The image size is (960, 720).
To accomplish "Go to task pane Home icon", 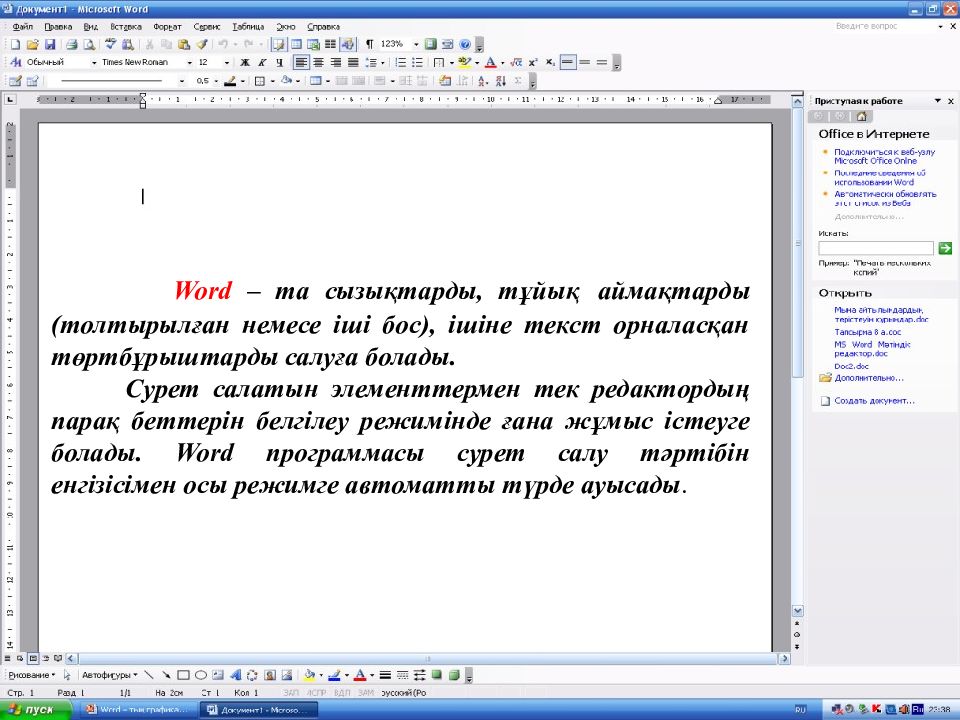I will coord(861,116).
